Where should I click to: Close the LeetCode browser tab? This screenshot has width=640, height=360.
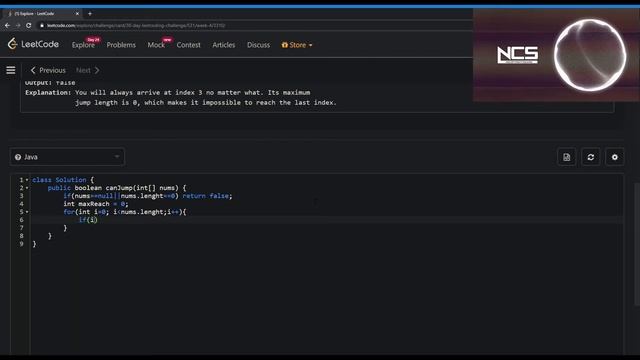77,13
